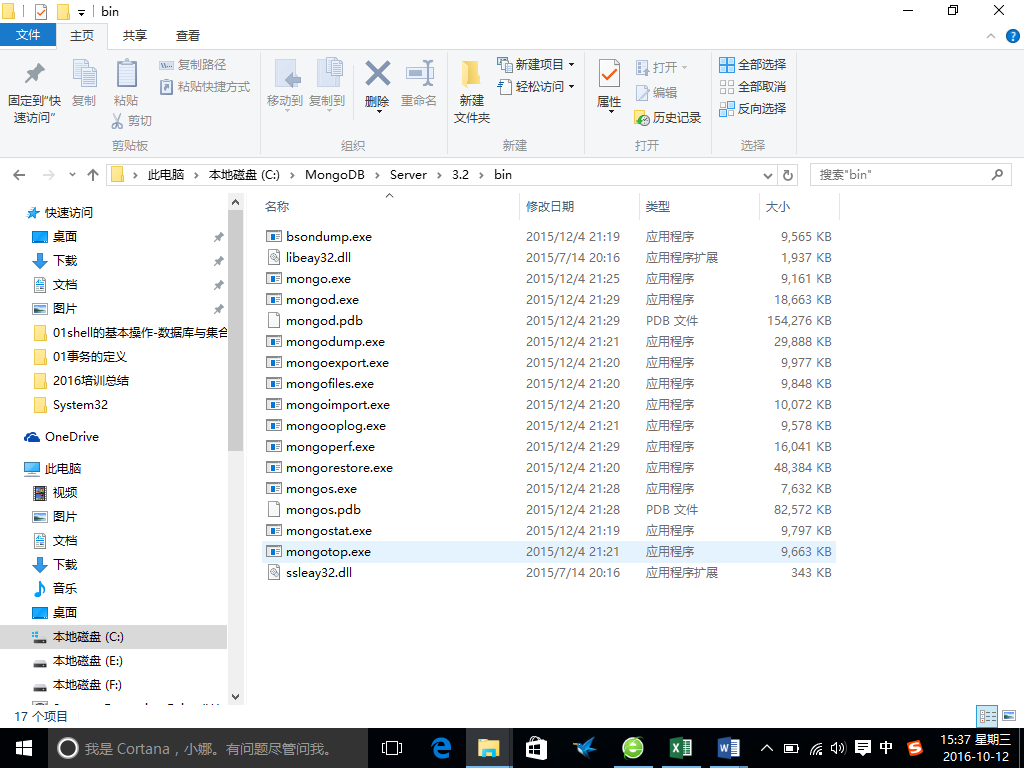This screenshot has width=1024, height=768.
Task: Expand the New item dropdown
Action: click(571, 65)
